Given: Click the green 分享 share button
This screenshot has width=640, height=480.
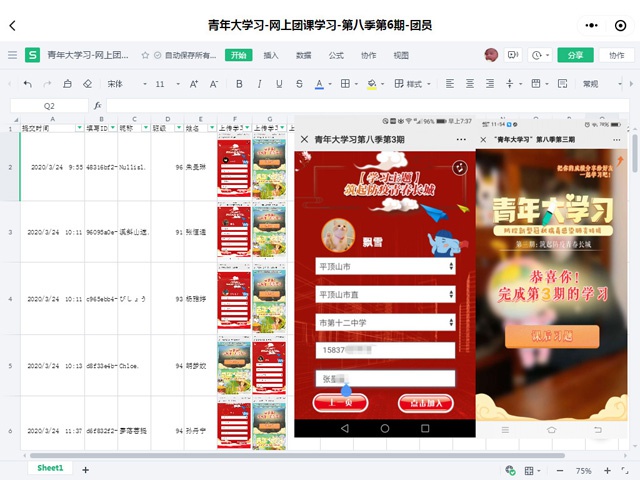Looking at the screenshot, I should (x=575, y=55).
